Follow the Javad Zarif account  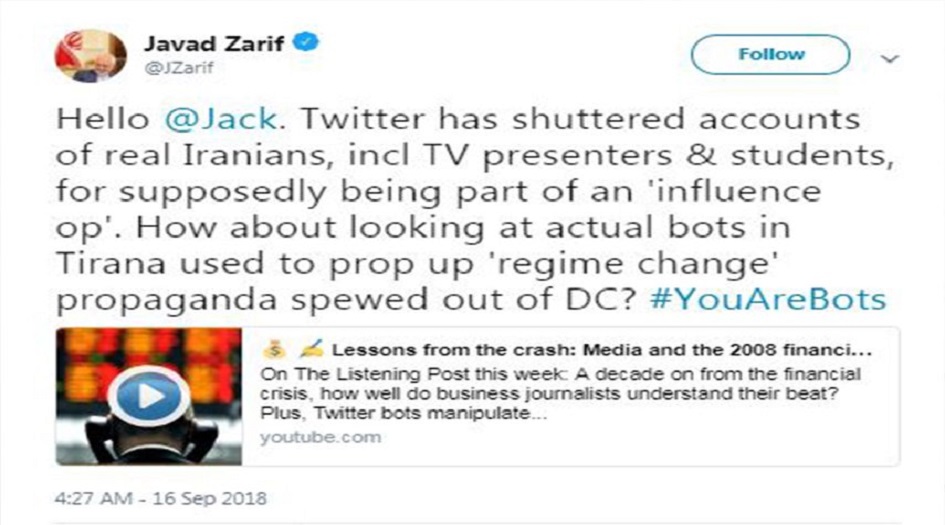tap(770, 54)
